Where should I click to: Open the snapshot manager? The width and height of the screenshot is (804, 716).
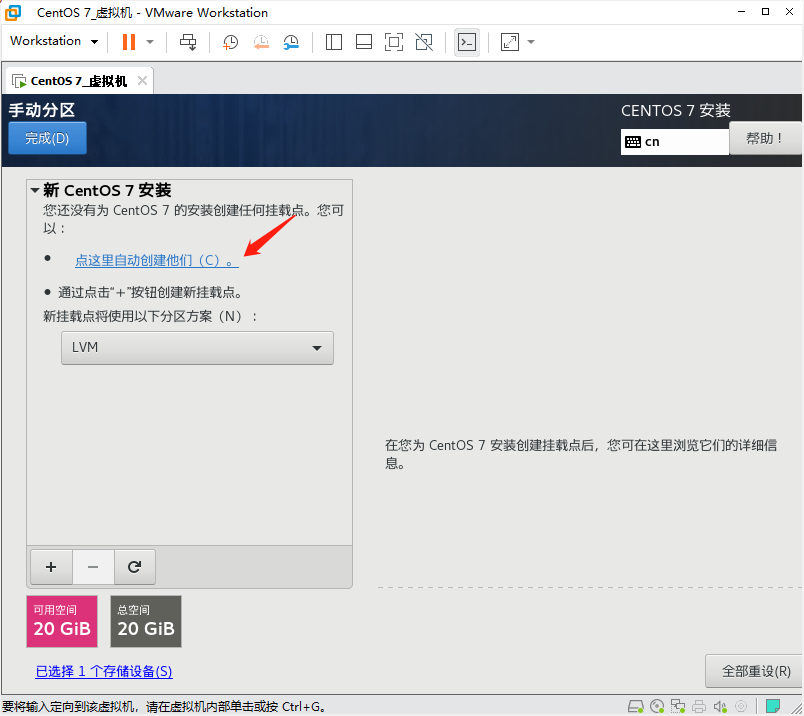click(x=291, y=42)
